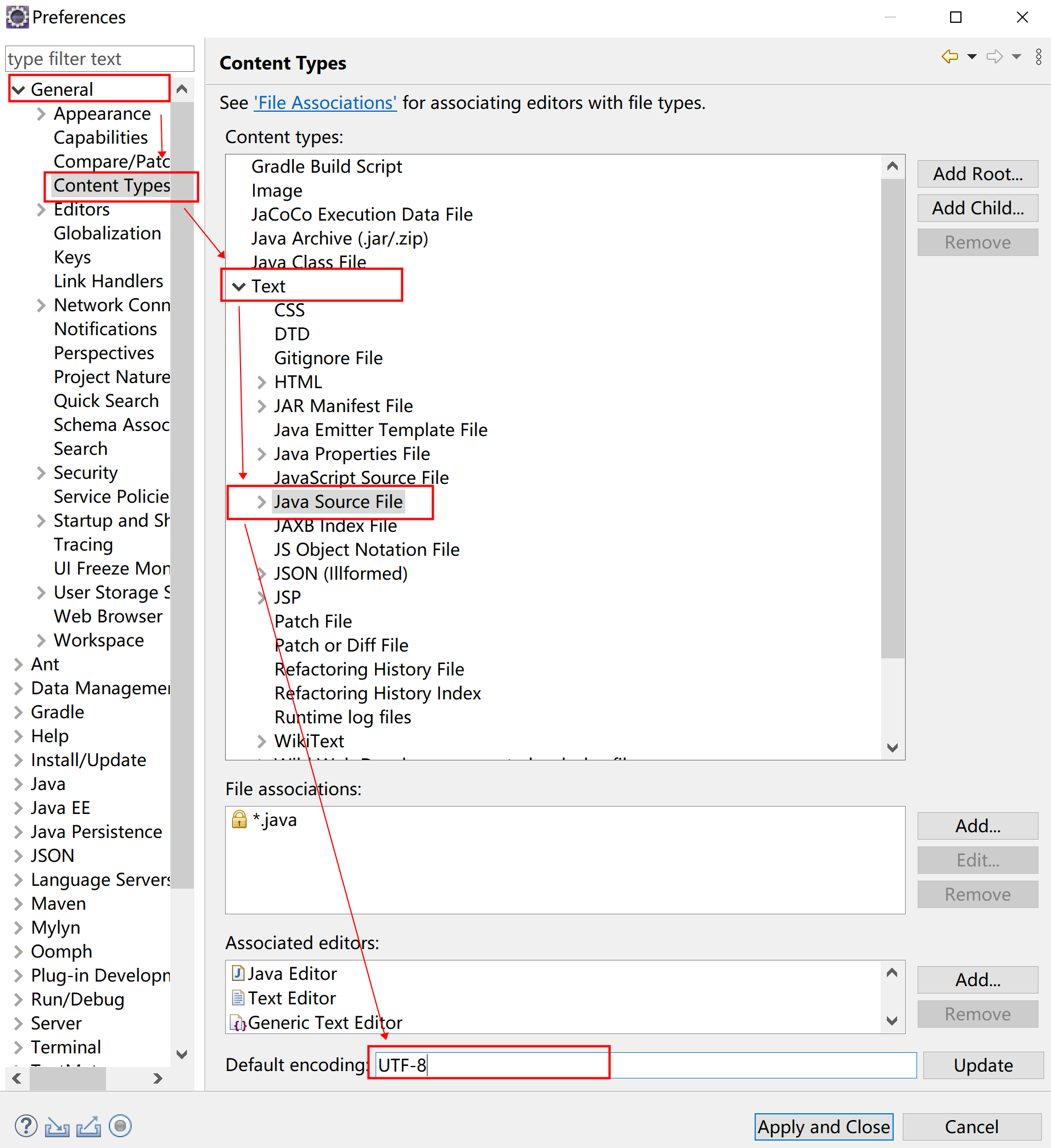The width and height of the screenshot is (1051, 1148).
Task: Expand the WikiText content type
Action: 262,742
